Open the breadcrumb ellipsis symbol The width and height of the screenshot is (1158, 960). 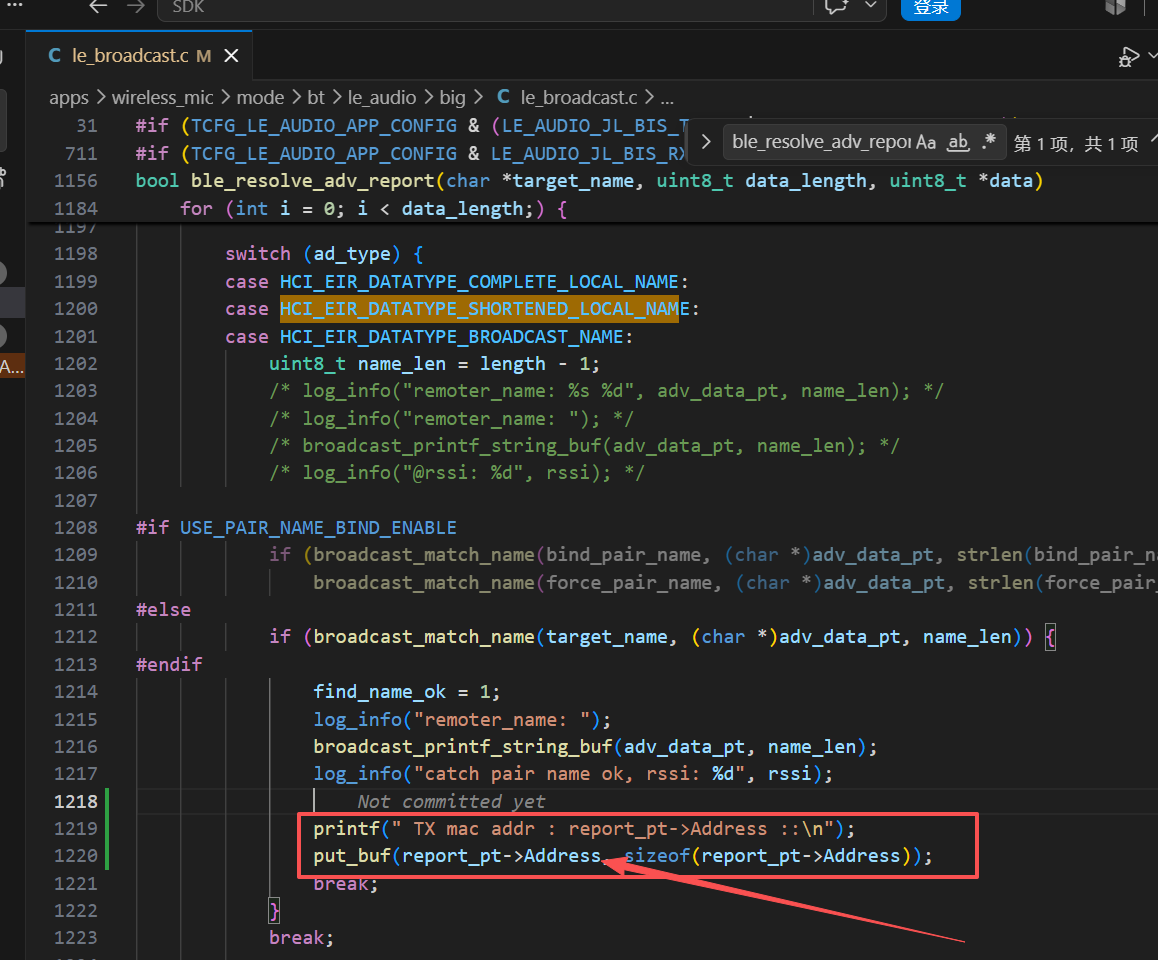pos(667,99)
